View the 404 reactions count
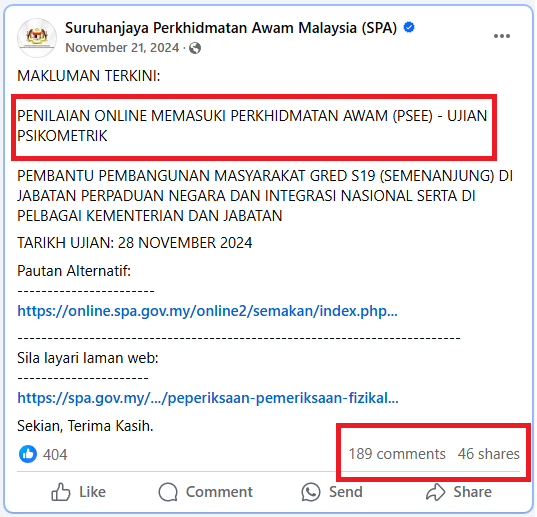 pyautogui.click(x=55, y=455)
